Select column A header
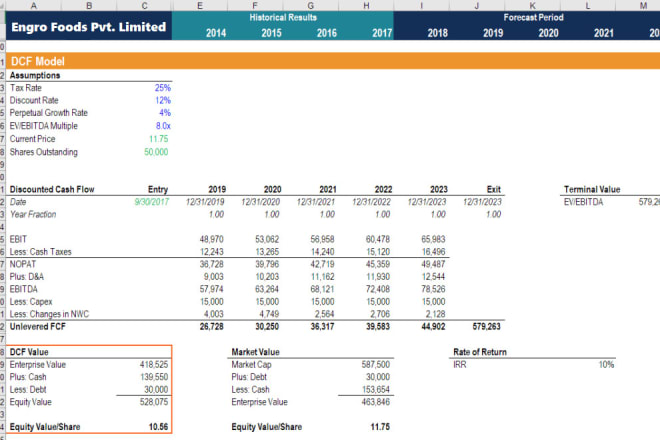The width and height of the screenshot is (660, 440). (x=34, y=5)
